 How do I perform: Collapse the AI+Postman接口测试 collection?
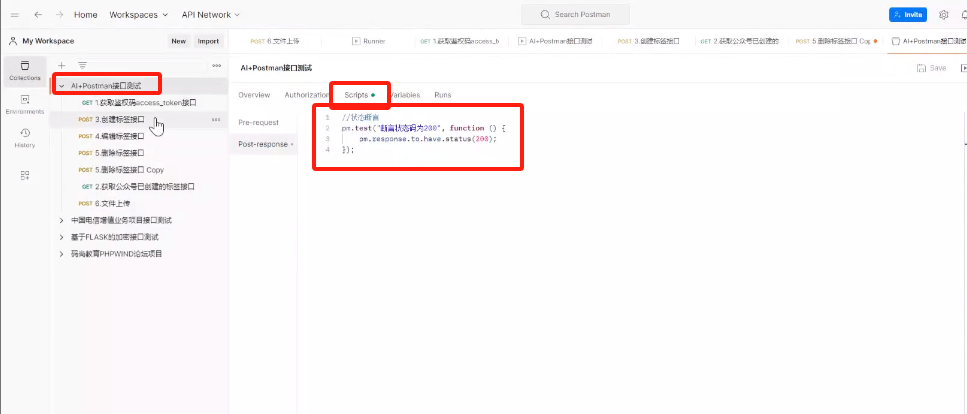pos(61,86)
